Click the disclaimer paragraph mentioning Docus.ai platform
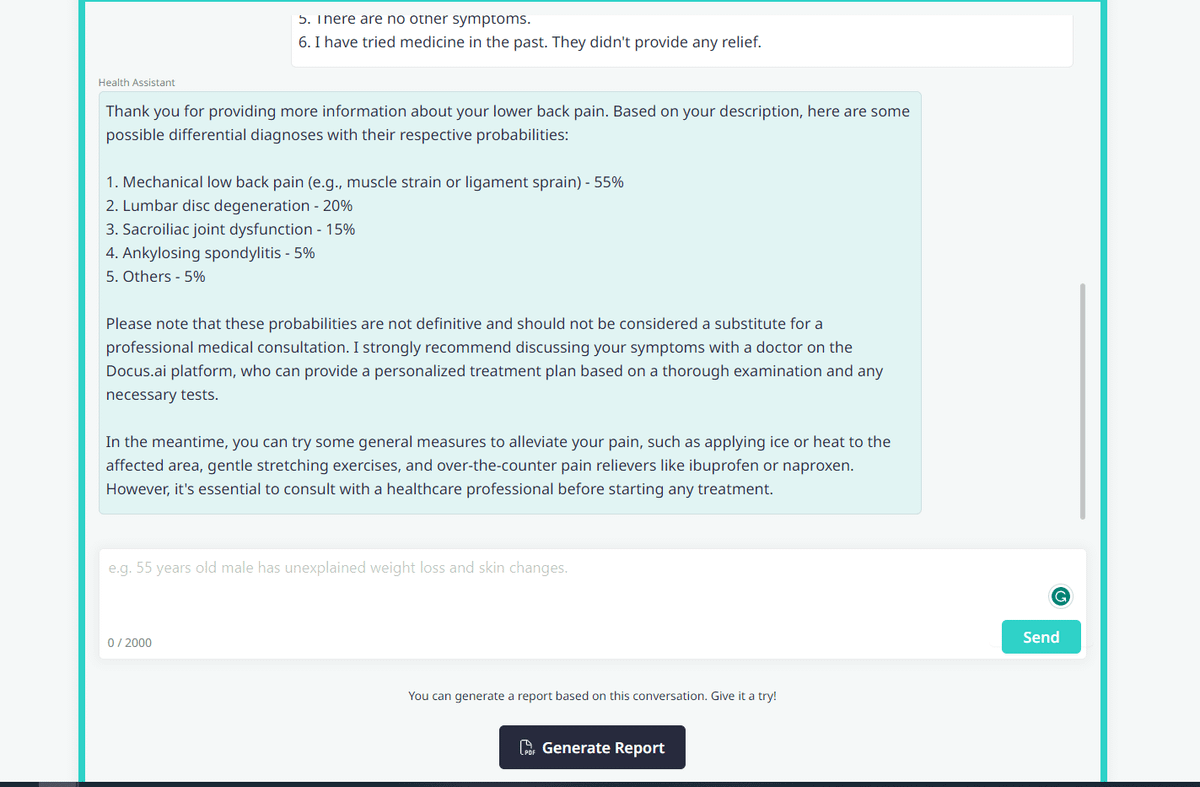Viewport: 1200px width, 787px height. point(494,359)
